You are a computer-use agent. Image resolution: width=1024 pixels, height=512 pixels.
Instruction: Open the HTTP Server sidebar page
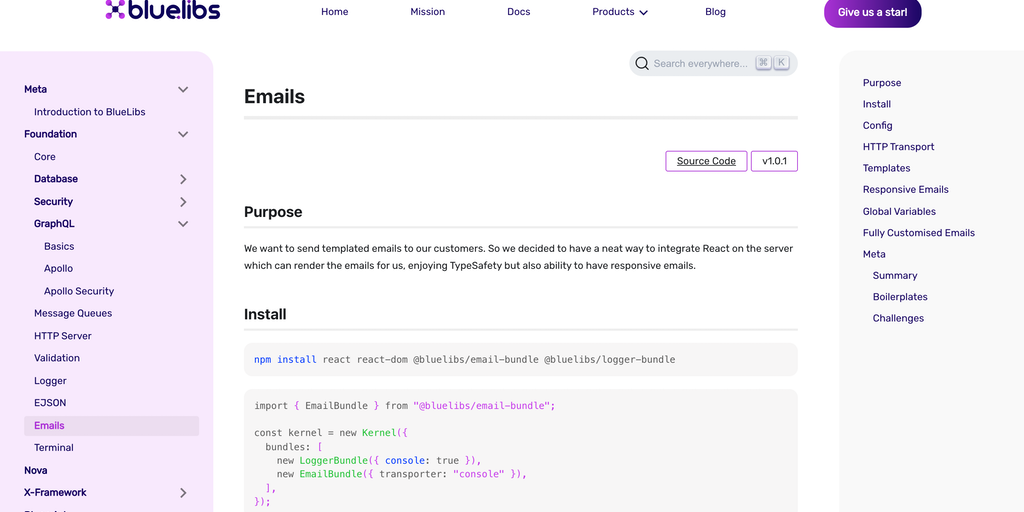pyautogui.click(x=63, y=336)
